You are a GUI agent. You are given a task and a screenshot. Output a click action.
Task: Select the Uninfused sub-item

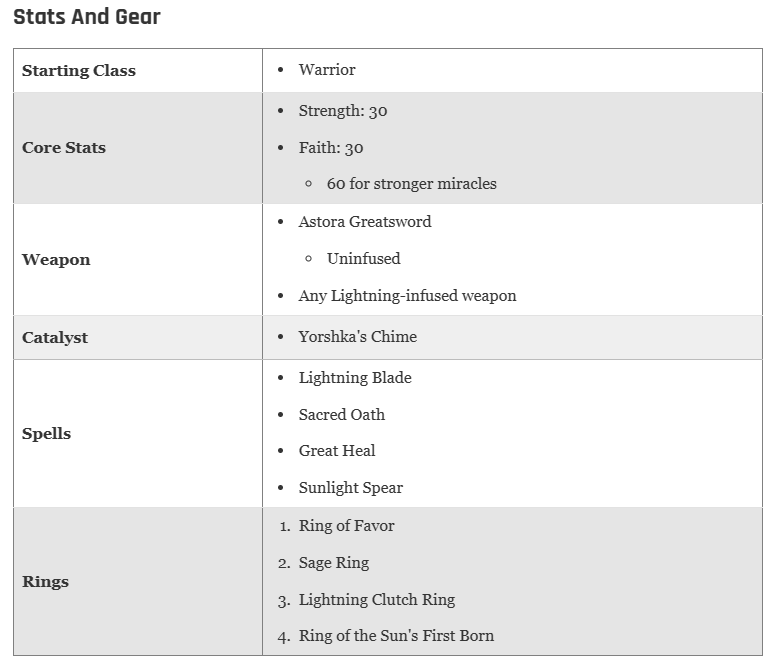363,258
